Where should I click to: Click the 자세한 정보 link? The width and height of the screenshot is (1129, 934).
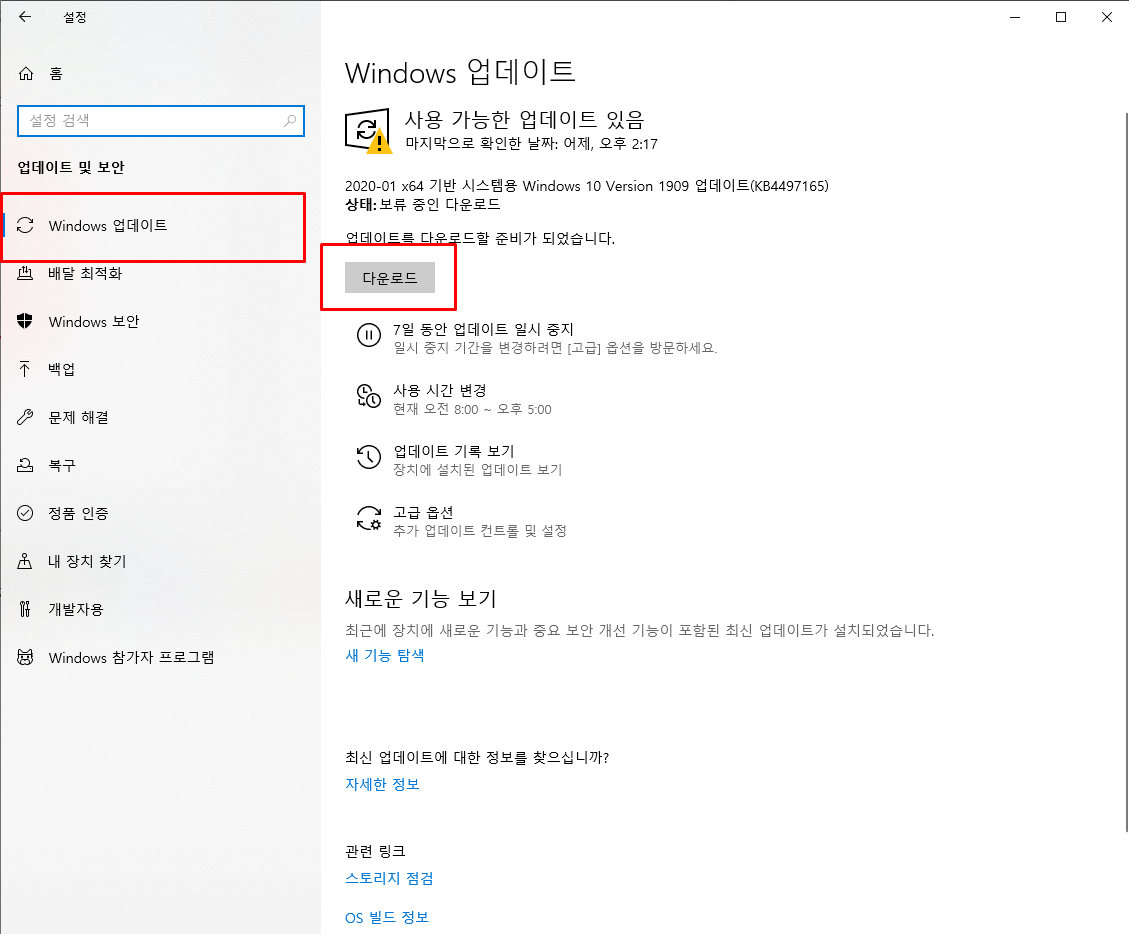pos(382,784)
